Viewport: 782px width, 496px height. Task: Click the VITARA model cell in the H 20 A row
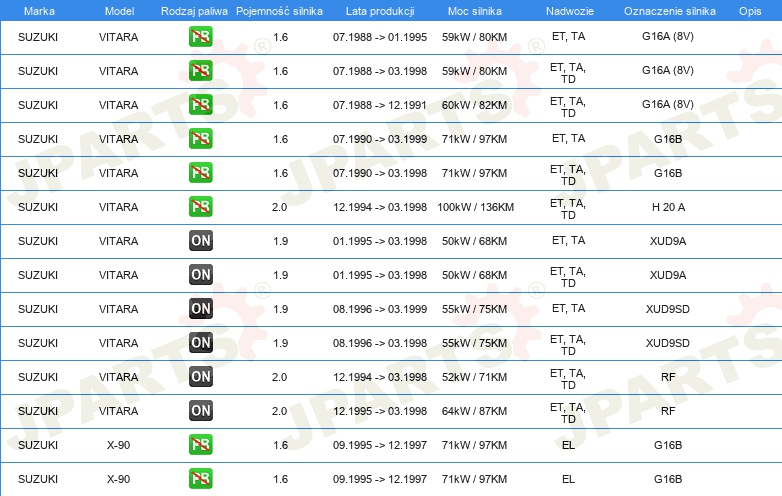click(x=118, y=207)
